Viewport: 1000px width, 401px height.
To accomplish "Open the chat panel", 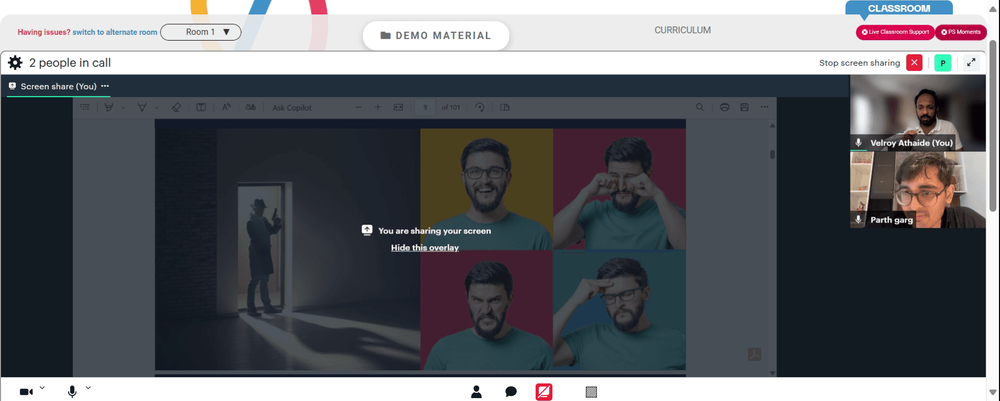I will point(511,391).
